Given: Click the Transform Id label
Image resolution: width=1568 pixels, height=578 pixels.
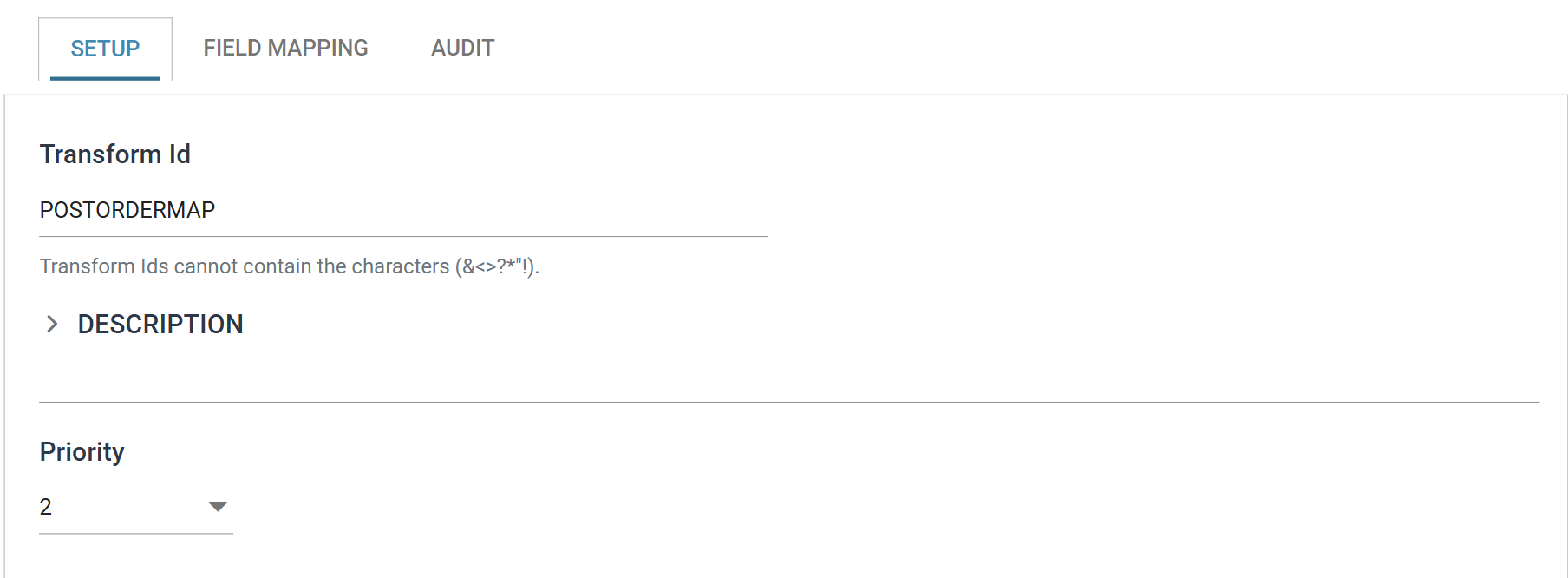Looking at the screenshot, I should pyautogui.click(x=115, y=154).
